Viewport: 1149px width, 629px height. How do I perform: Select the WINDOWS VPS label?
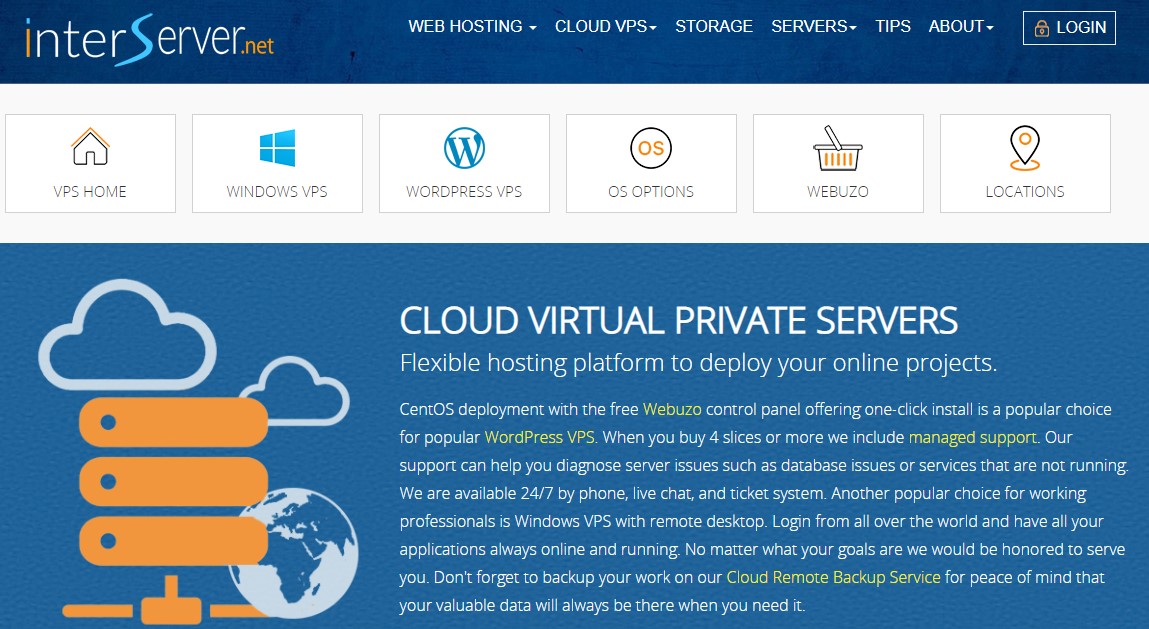pos(277,191)
